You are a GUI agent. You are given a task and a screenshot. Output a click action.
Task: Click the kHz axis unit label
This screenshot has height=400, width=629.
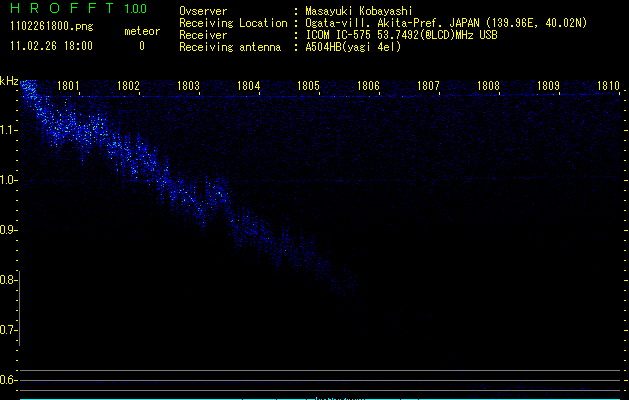tap(9, 81)
